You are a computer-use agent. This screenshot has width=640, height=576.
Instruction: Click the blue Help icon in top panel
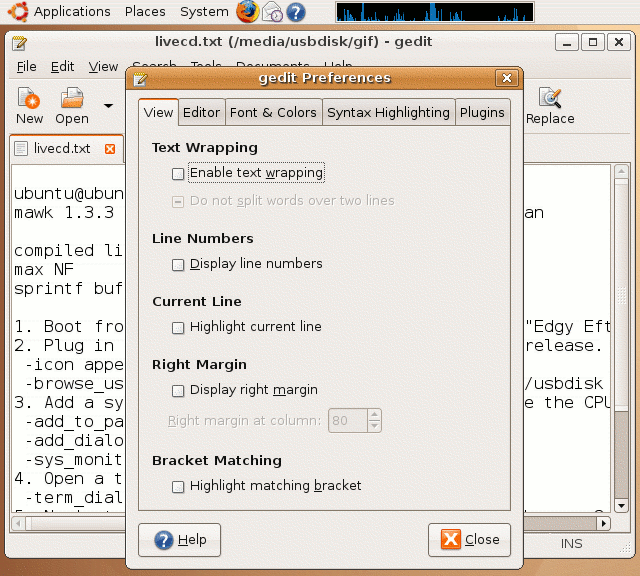click(296, 12)
